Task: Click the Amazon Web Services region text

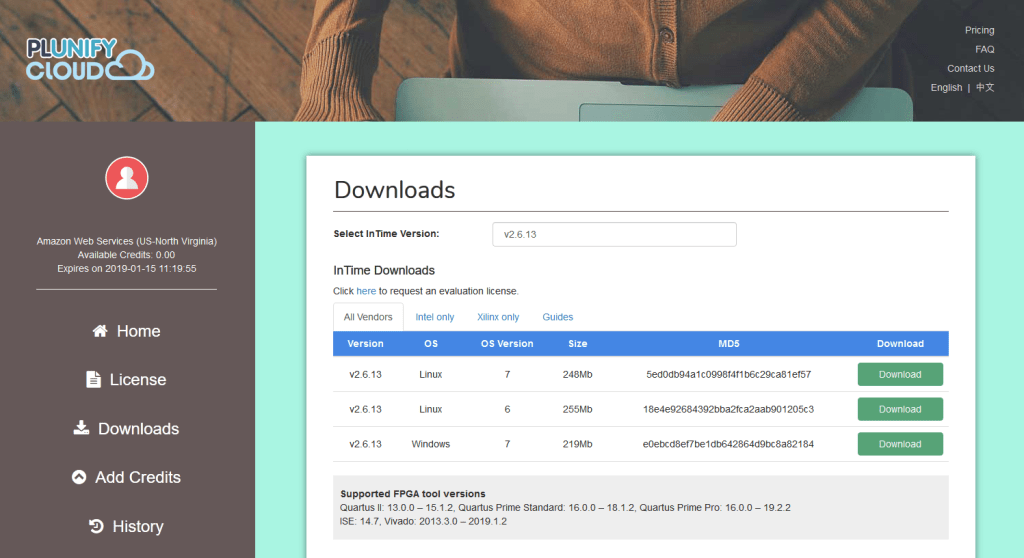Action: (126, 241)
